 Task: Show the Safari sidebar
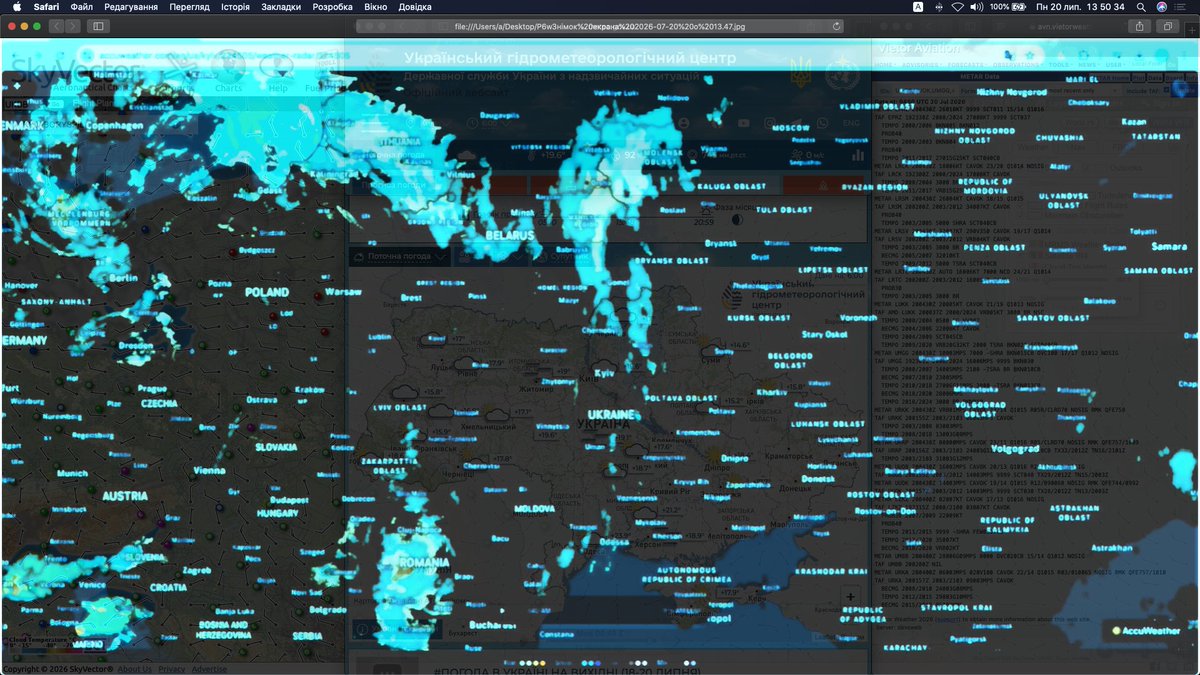click(x=98, y=26)
